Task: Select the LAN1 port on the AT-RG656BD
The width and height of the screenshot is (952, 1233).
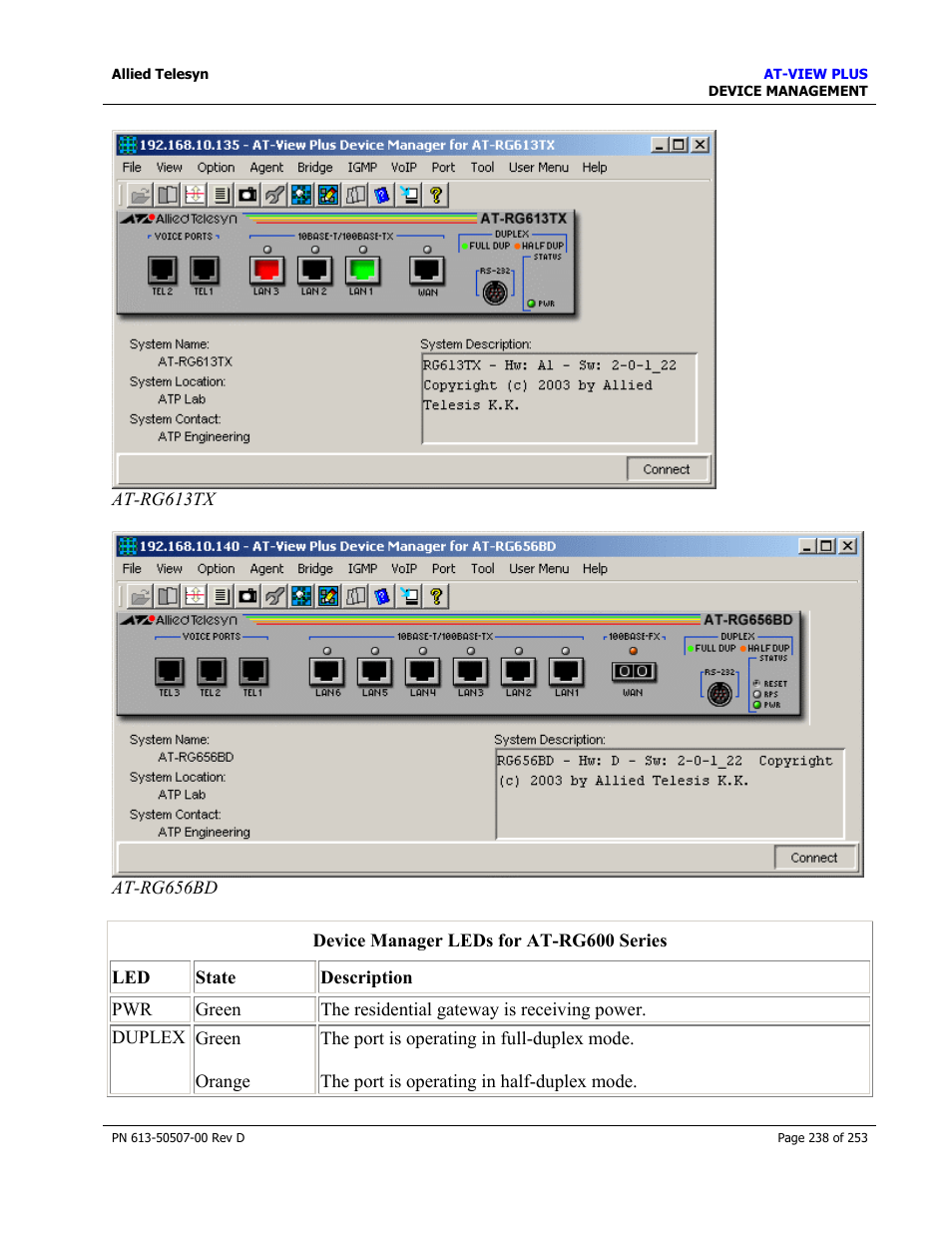Action: click(x=566, y=672)
